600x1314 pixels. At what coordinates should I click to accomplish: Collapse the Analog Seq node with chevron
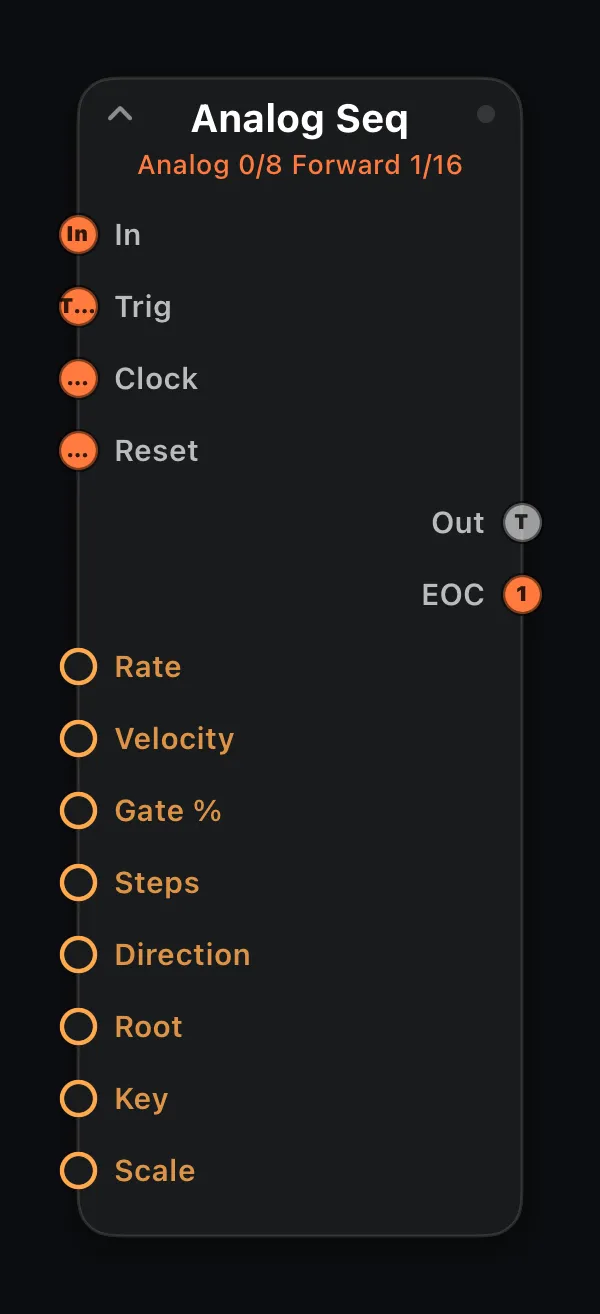coord(120,113)
